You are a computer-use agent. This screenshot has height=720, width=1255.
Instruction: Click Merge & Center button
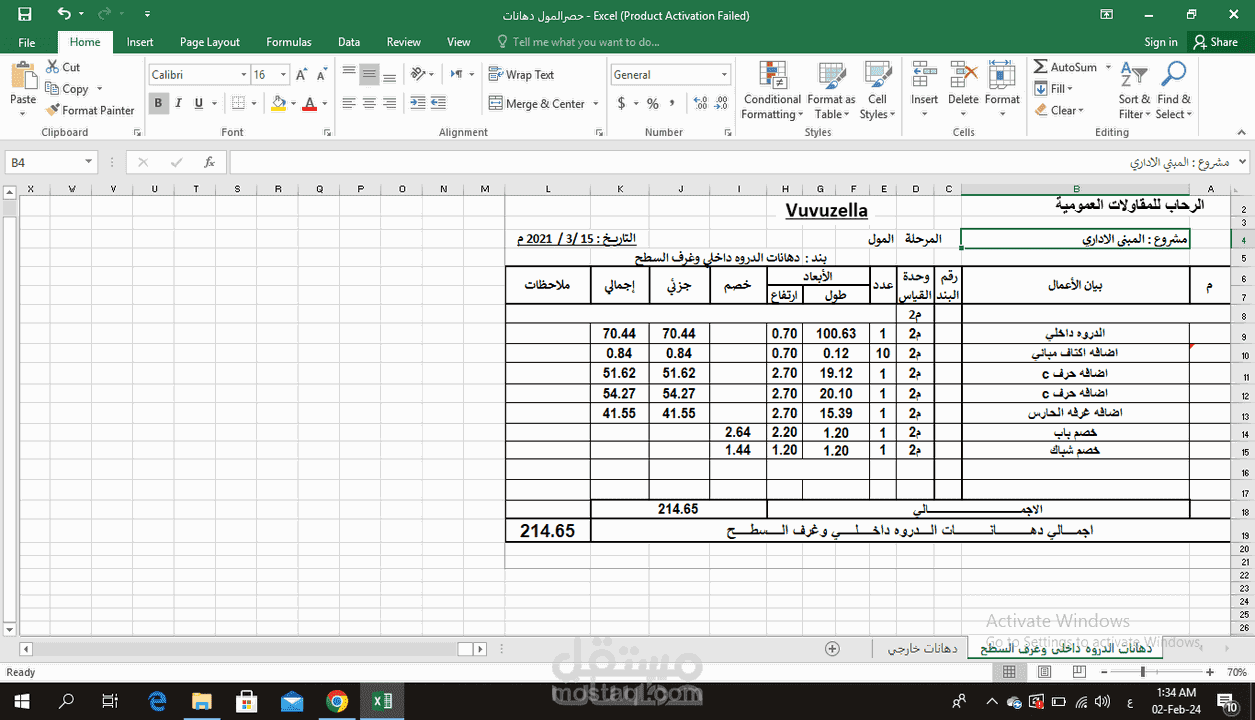[x=537, y=103]
